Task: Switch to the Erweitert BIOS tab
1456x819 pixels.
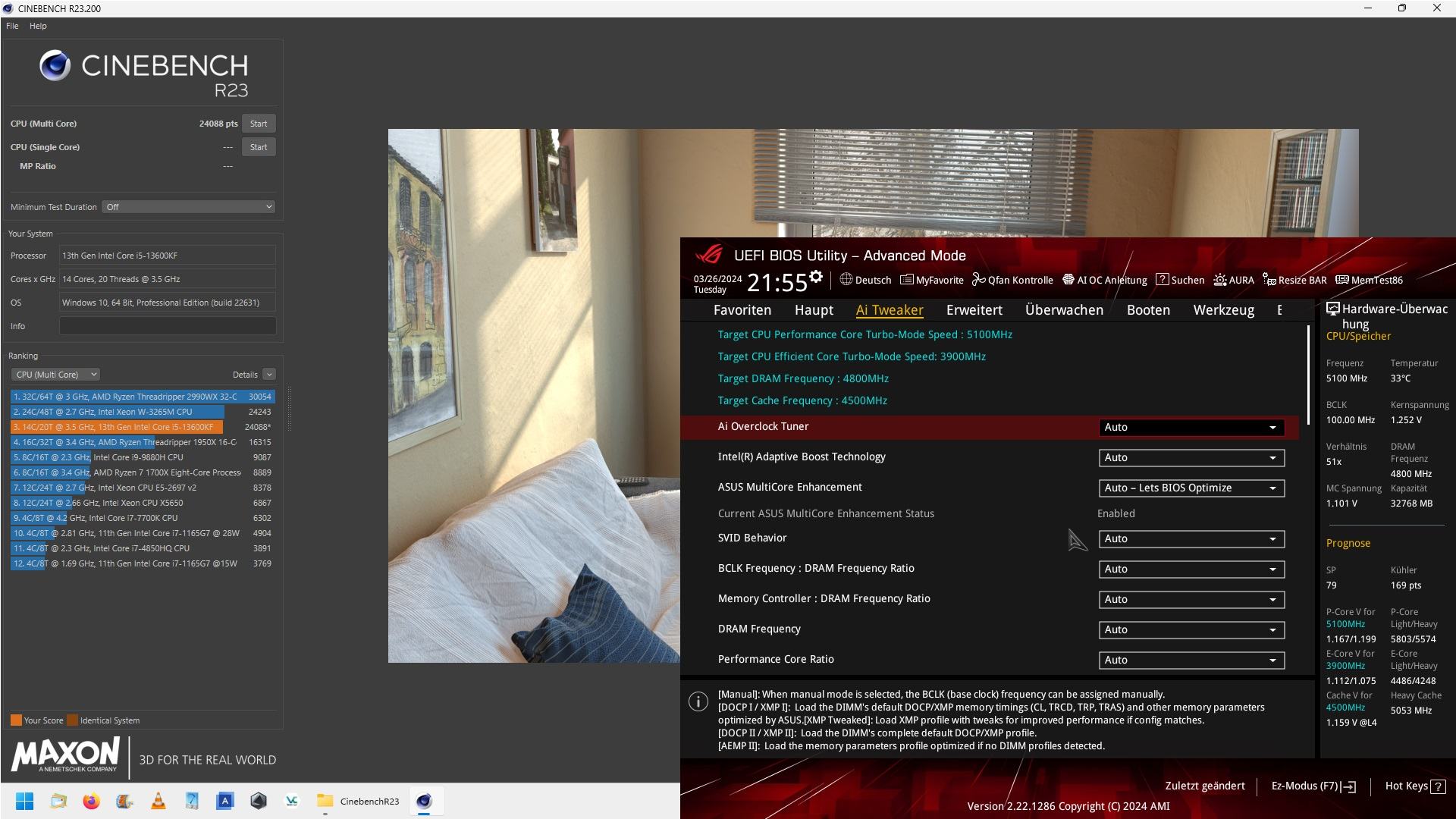Action: point(974,310)
